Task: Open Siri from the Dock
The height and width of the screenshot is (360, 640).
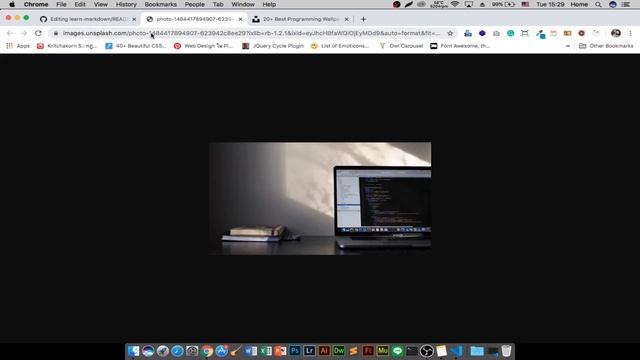Action: coord(148,351)
